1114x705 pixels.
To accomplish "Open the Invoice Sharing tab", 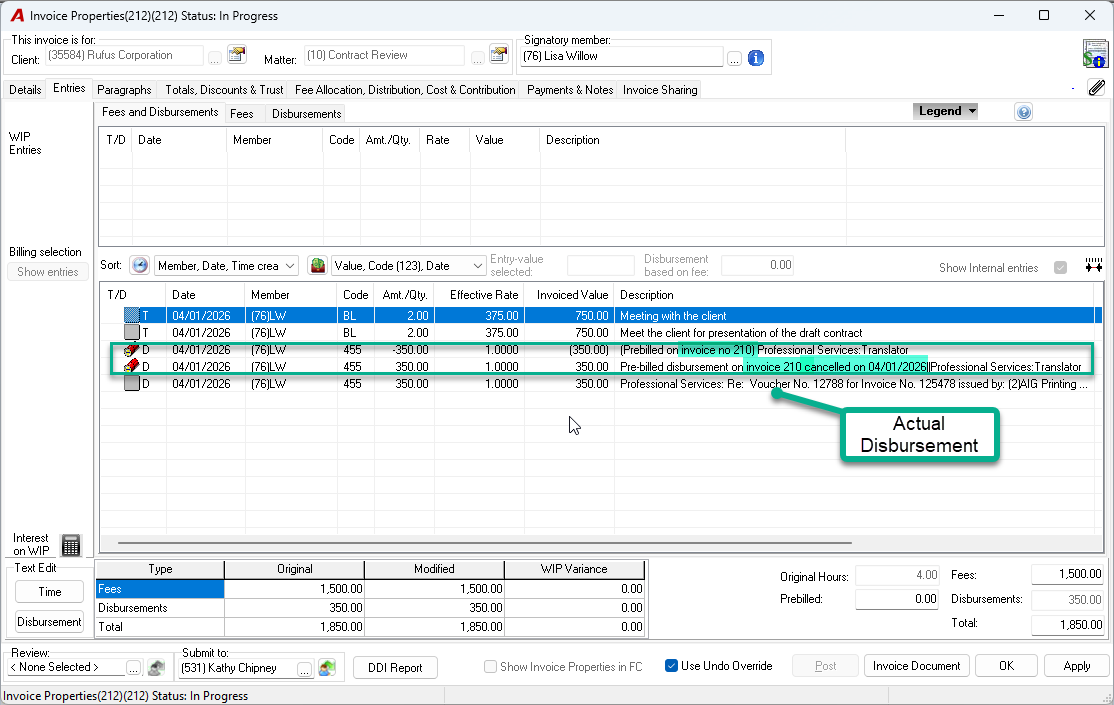I will click(x=660, y=90).
